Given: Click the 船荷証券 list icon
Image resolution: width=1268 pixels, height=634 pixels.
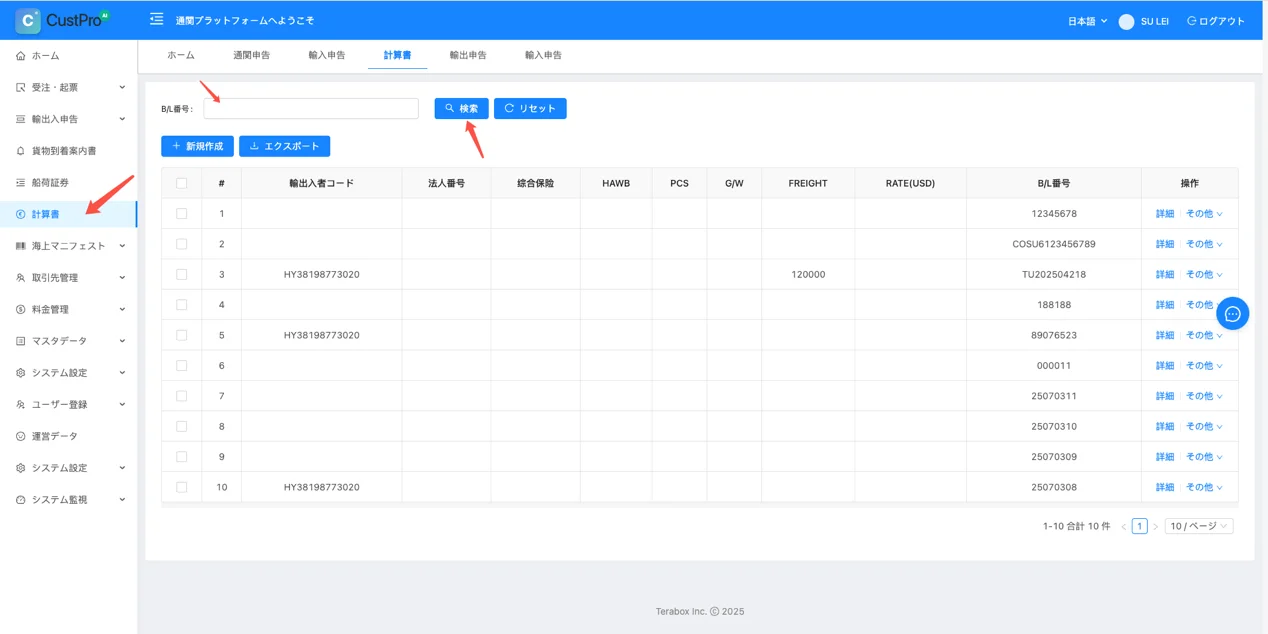Looking at the screenshot, I should coord(21,183).
